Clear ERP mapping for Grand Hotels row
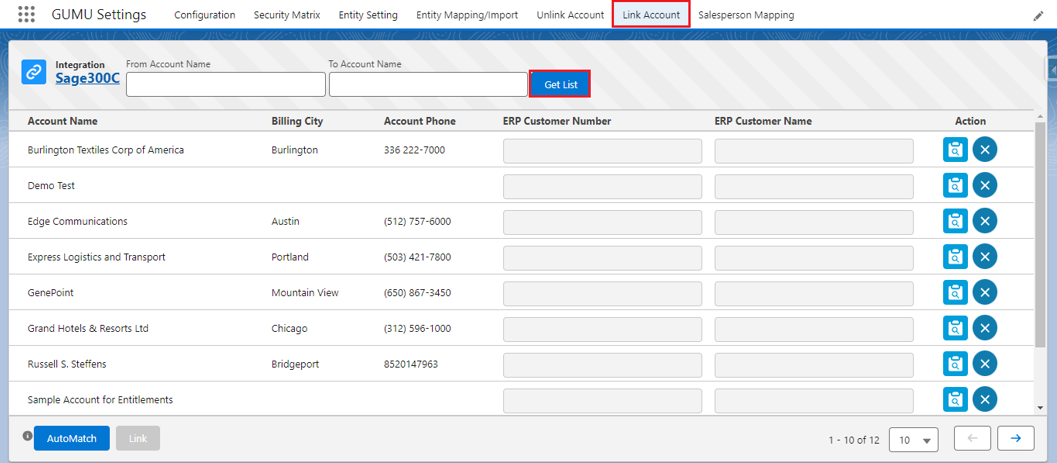Image resolution: width=1057 pixels, height=463 pixels. (985, 328)
